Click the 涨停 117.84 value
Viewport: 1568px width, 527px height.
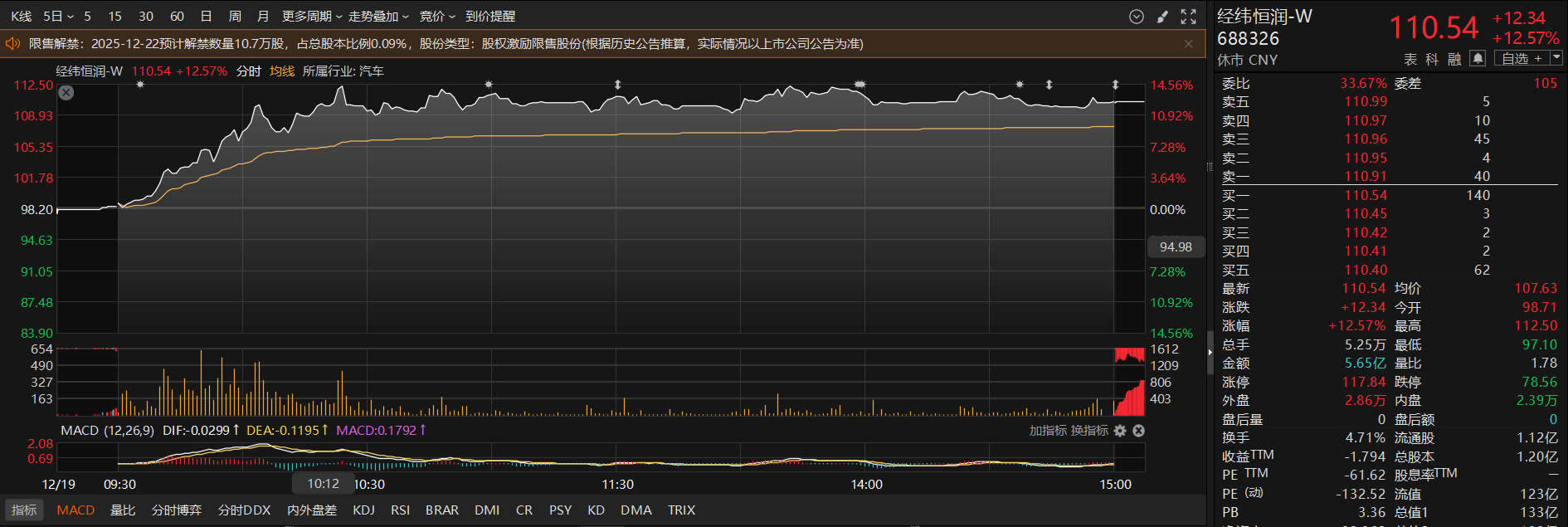click(1364, 382)
